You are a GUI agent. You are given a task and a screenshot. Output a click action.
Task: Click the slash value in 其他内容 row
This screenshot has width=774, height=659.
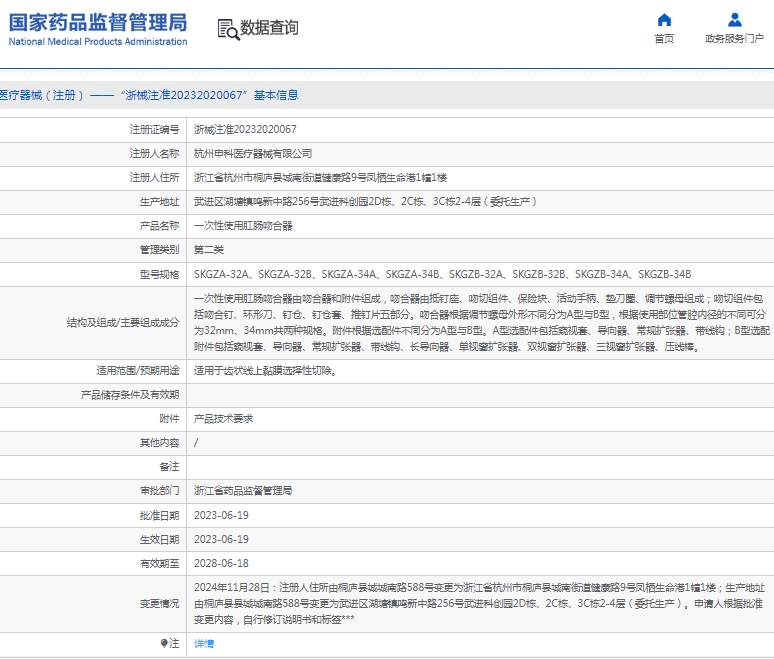click(196, 442)
